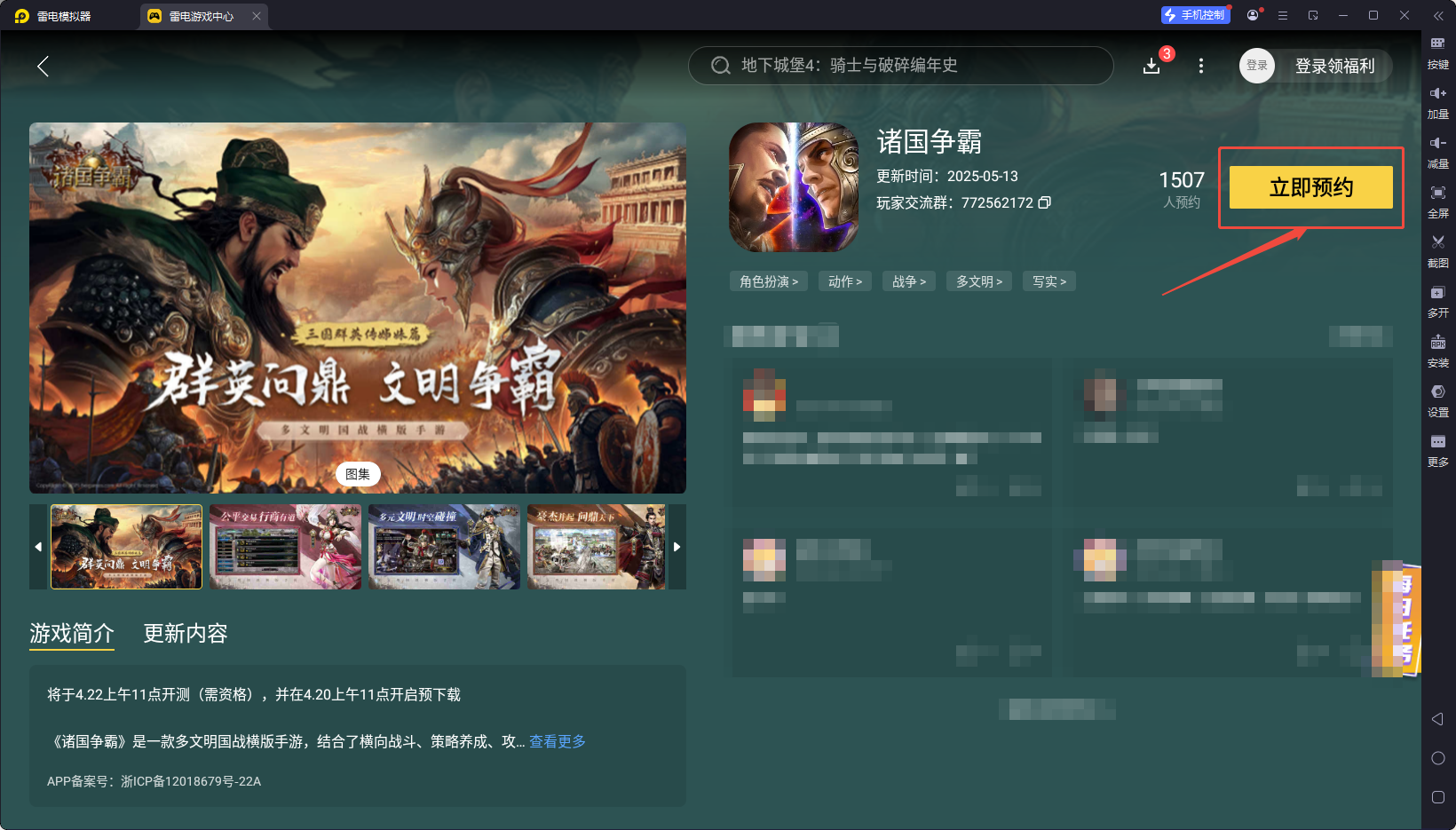This screenshot has height=830, width=1456.
Task: Click the large game banner image
Action: 358,308
